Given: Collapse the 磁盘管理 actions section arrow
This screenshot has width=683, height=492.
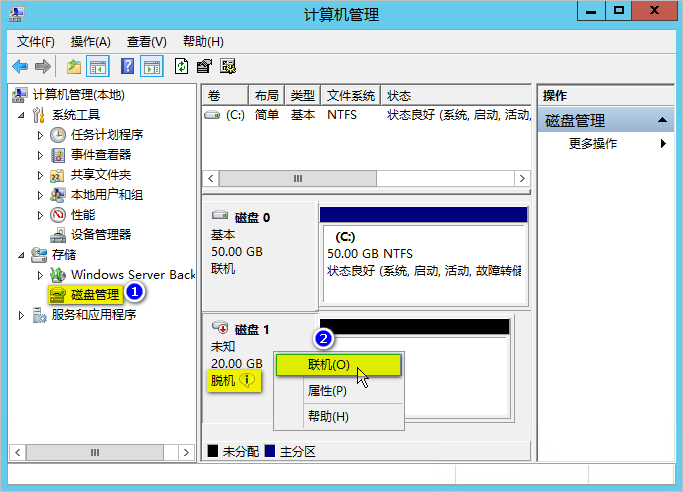Looking at the screenshot, I should pyautogui.click(x=662, y=120).
